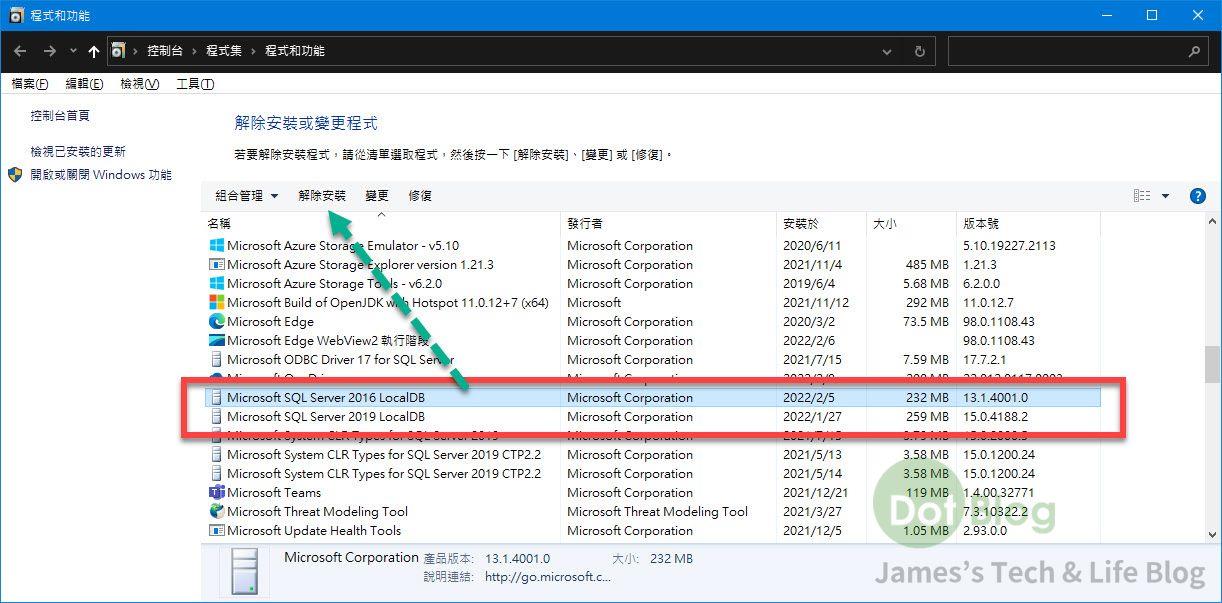Click the vertical scrollbar thumb
The height and width of the screenshot is (603, 1222).
pos(1212,364)
